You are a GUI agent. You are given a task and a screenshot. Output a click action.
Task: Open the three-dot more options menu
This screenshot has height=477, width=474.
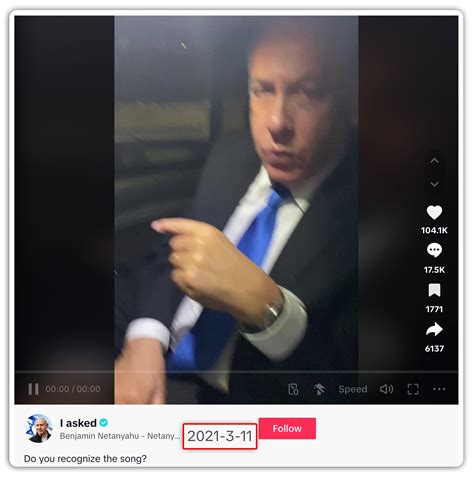439,389
